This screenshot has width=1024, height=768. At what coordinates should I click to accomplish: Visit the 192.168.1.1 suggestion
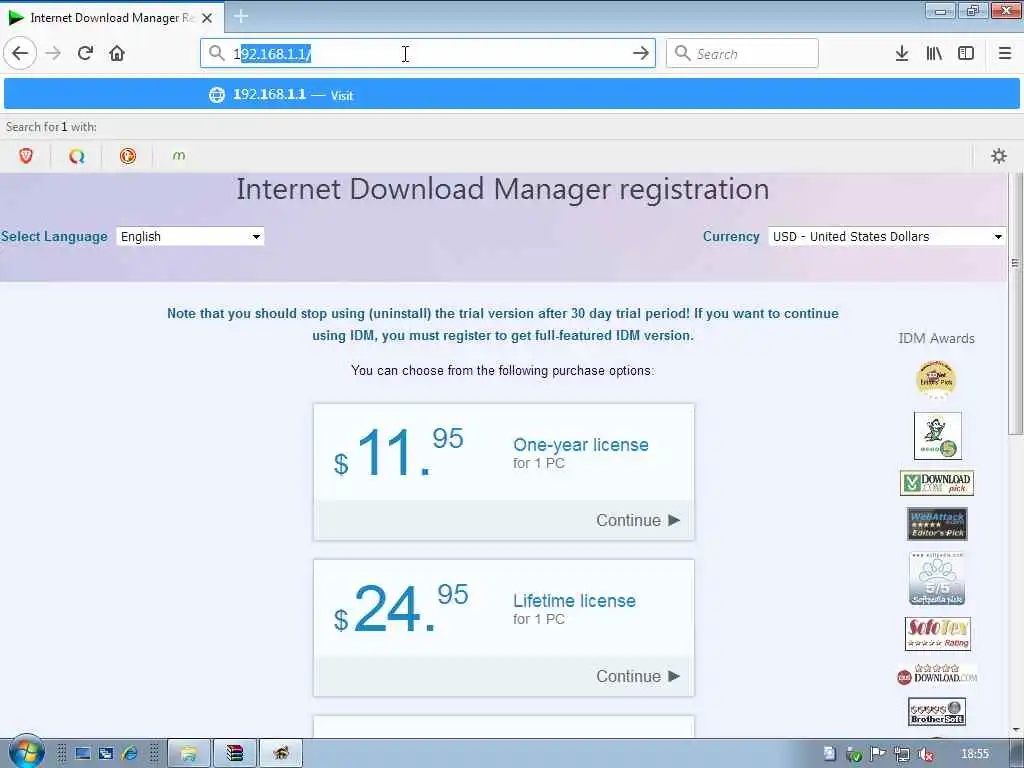coord(511,95)
